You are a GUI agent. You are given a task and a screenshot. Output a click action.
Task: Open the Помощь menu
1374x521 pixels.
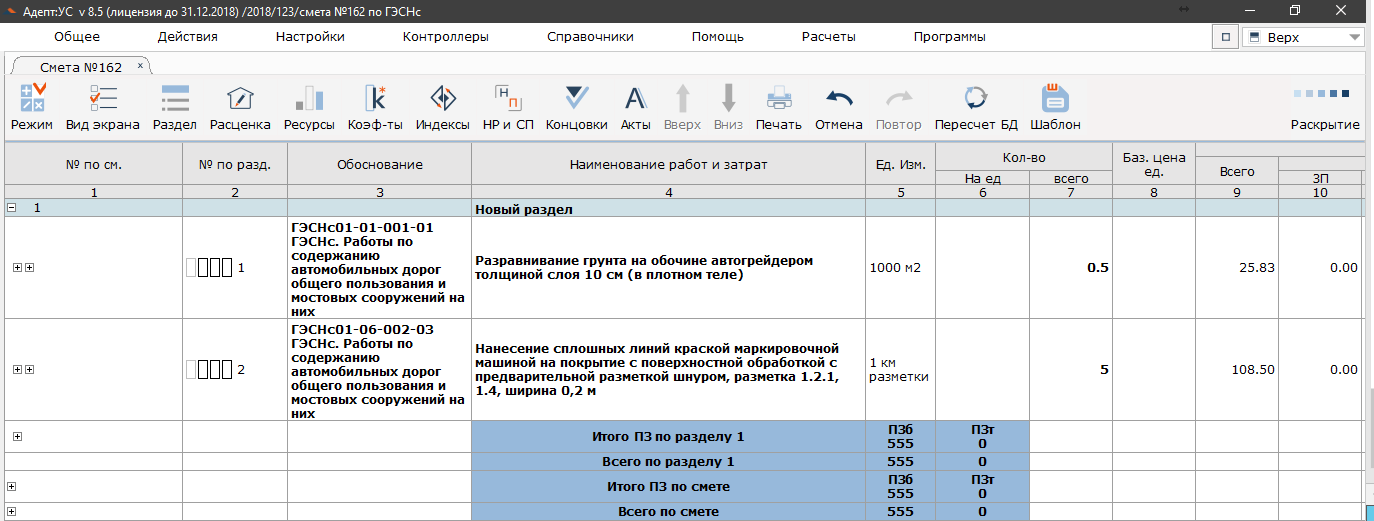[718, 37]
